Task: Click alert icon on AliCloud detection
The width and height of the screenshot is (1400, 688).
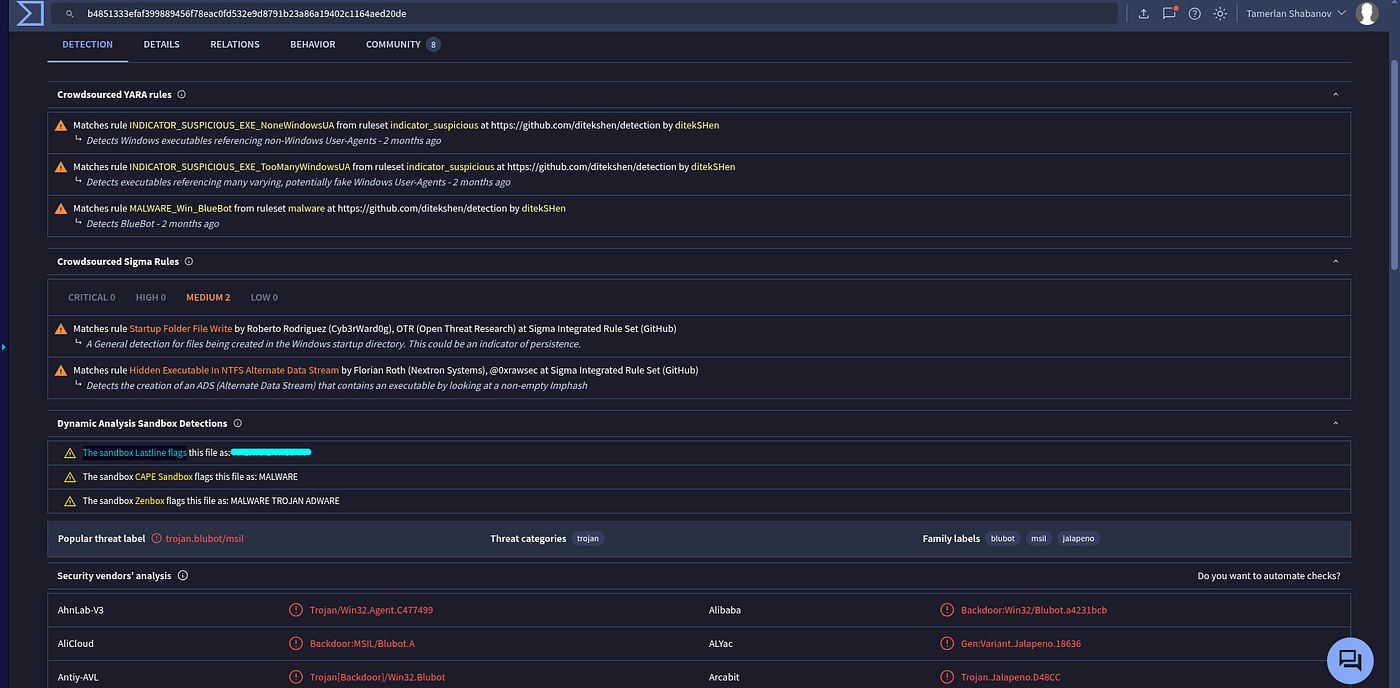Action: pyautogui.click(x=296, y=644)
